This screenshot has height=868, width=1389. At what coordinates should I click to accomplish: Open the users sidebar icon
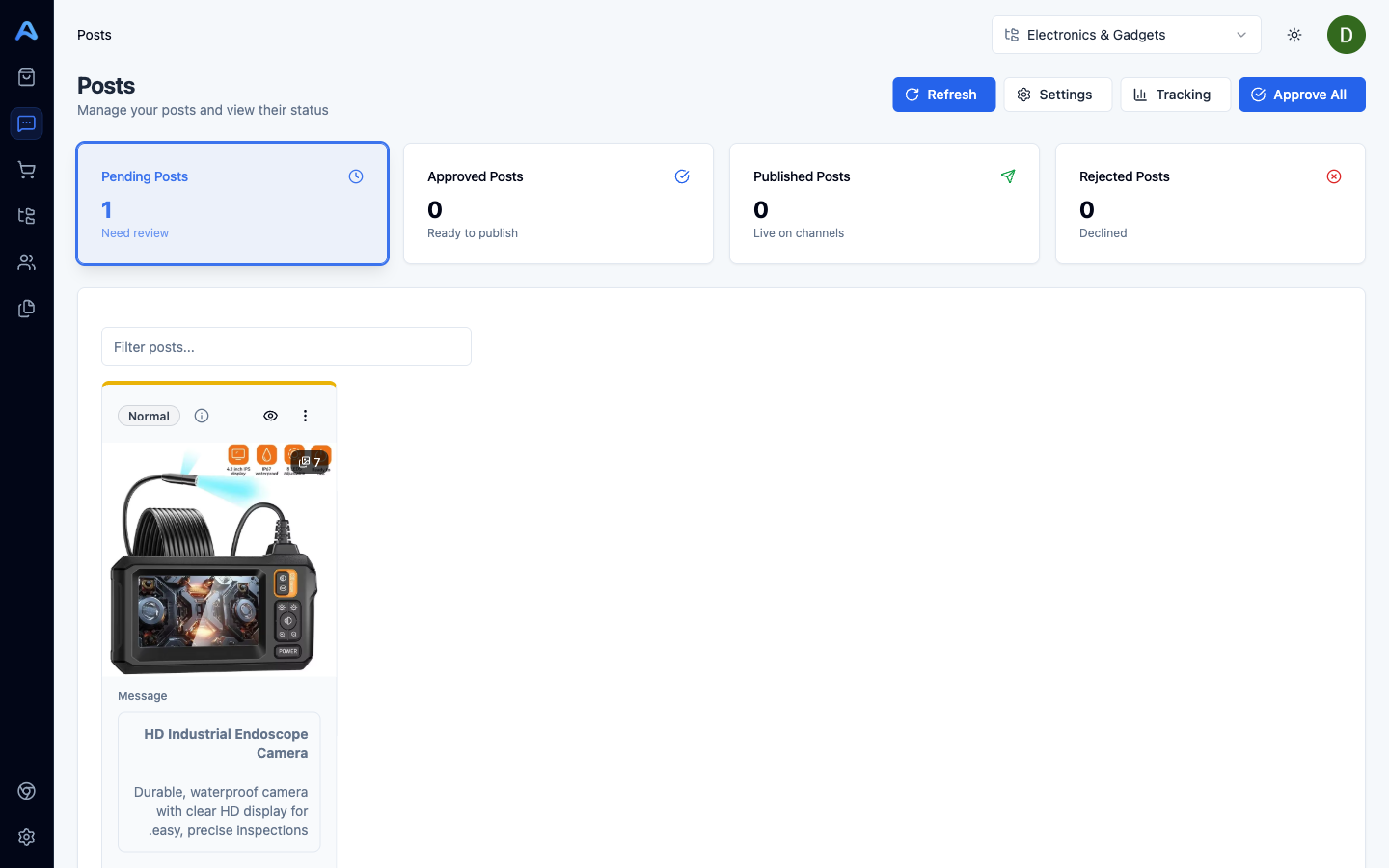[27, 262]
